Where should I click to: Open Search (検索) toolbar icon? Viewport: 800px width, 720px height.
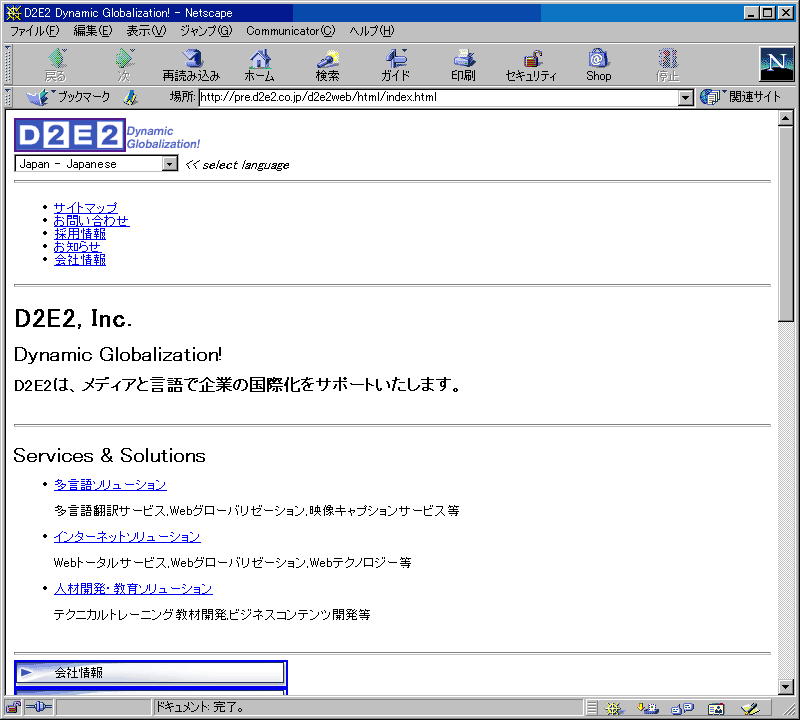click(x=327, y=64)
